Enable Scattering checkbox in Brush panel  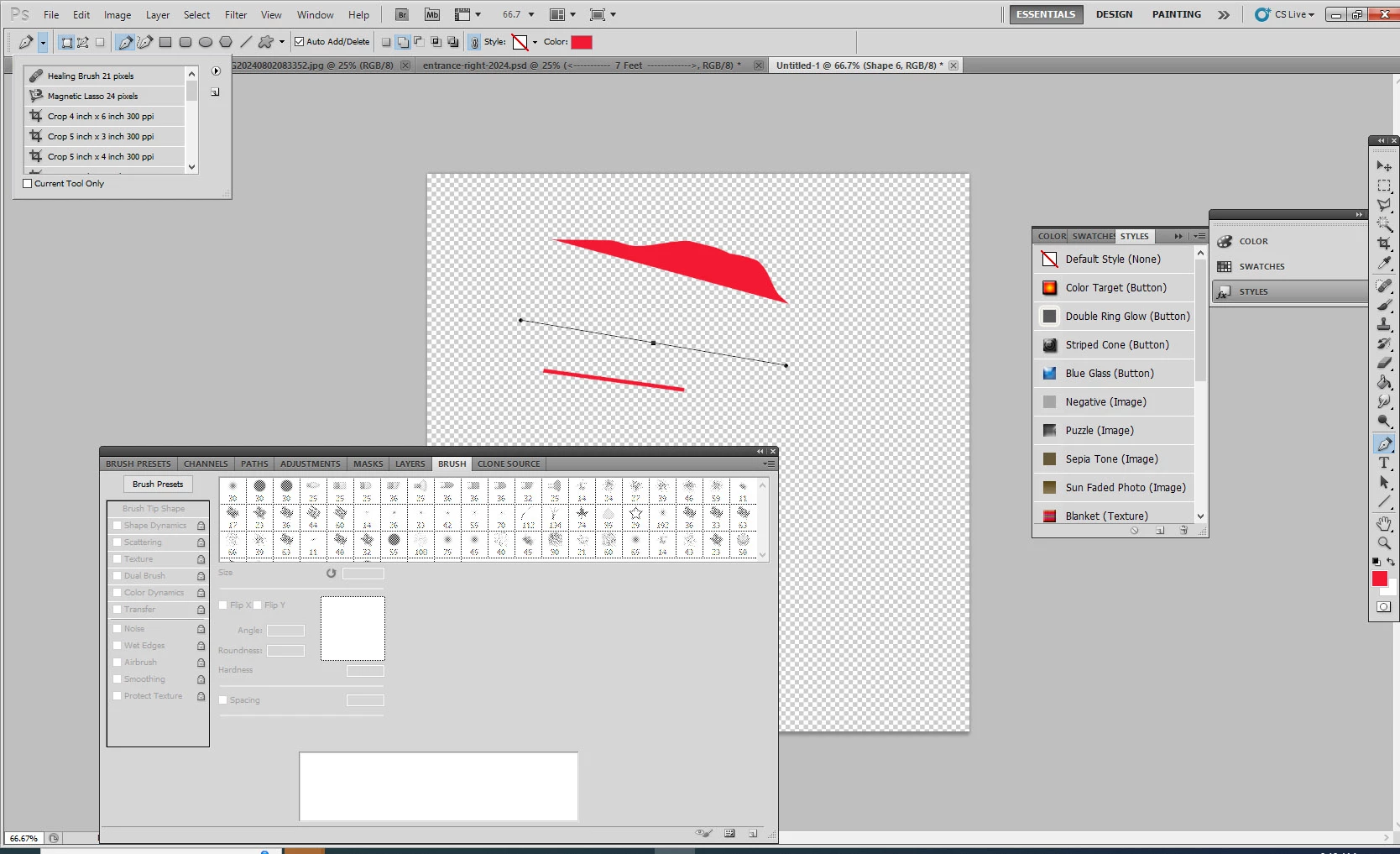point(118,542)
